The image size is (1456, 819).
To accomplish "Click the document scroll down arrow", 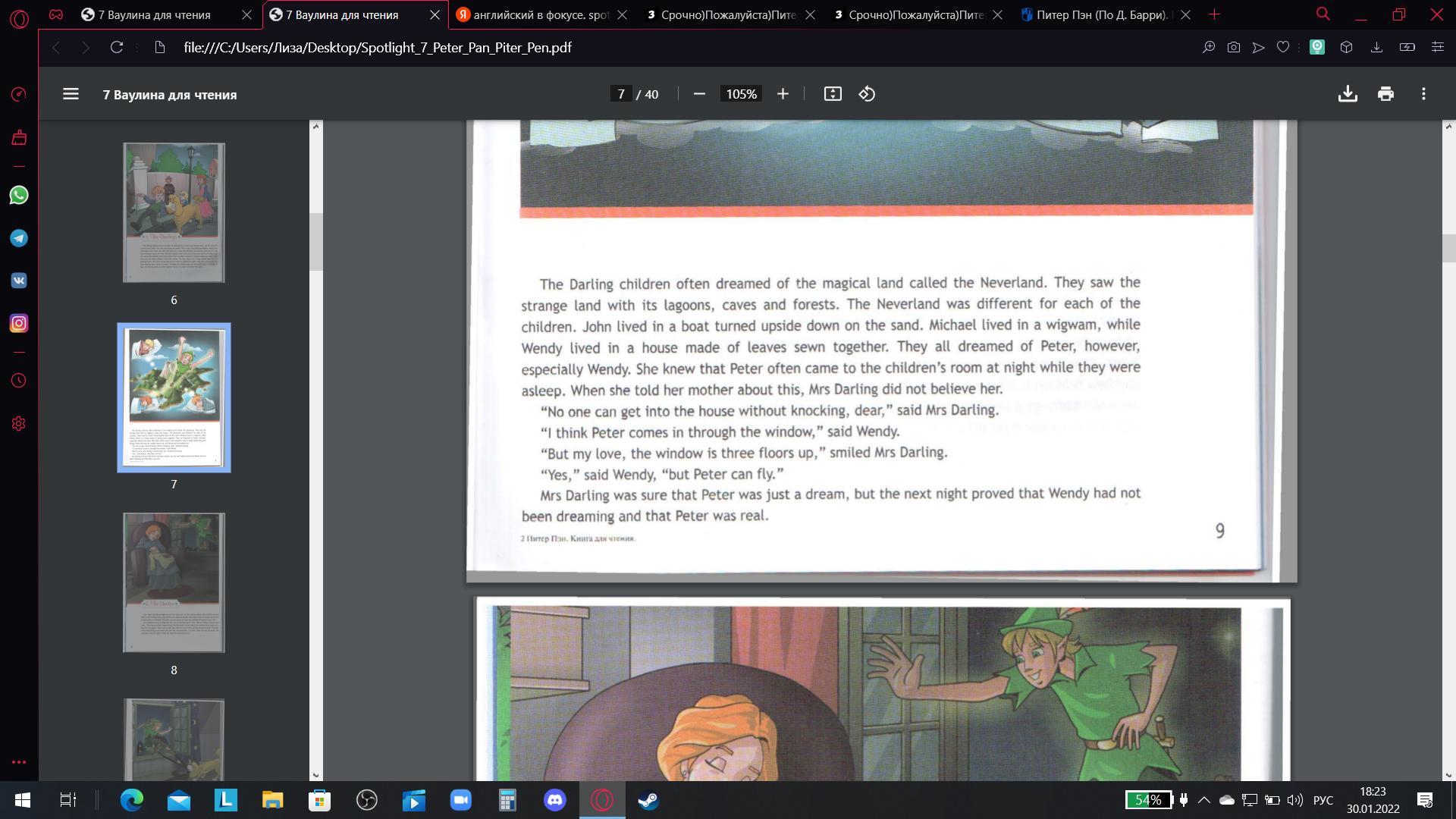I will tap(1449, 775).
